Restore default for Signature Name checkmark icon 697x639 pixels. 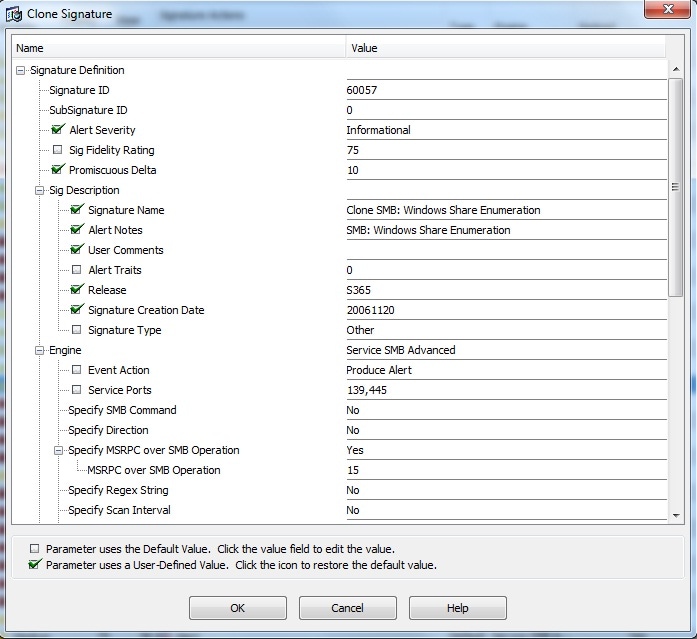(x=77, y=209)
